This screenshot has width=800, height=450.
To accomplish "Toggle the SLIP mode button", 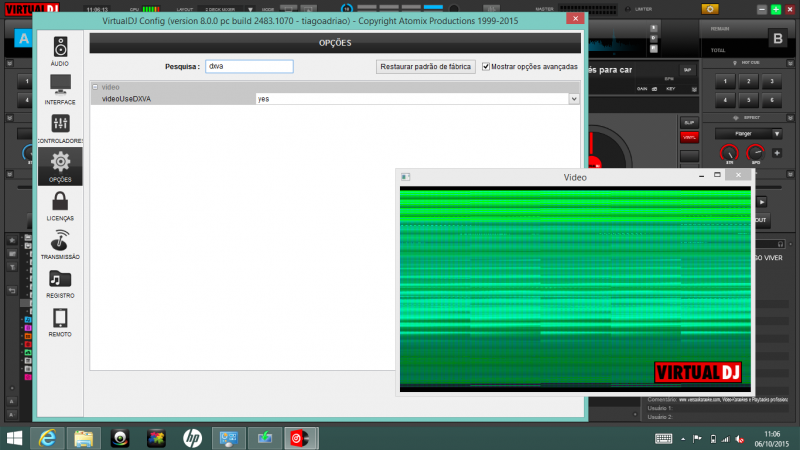I will (689, 122).
